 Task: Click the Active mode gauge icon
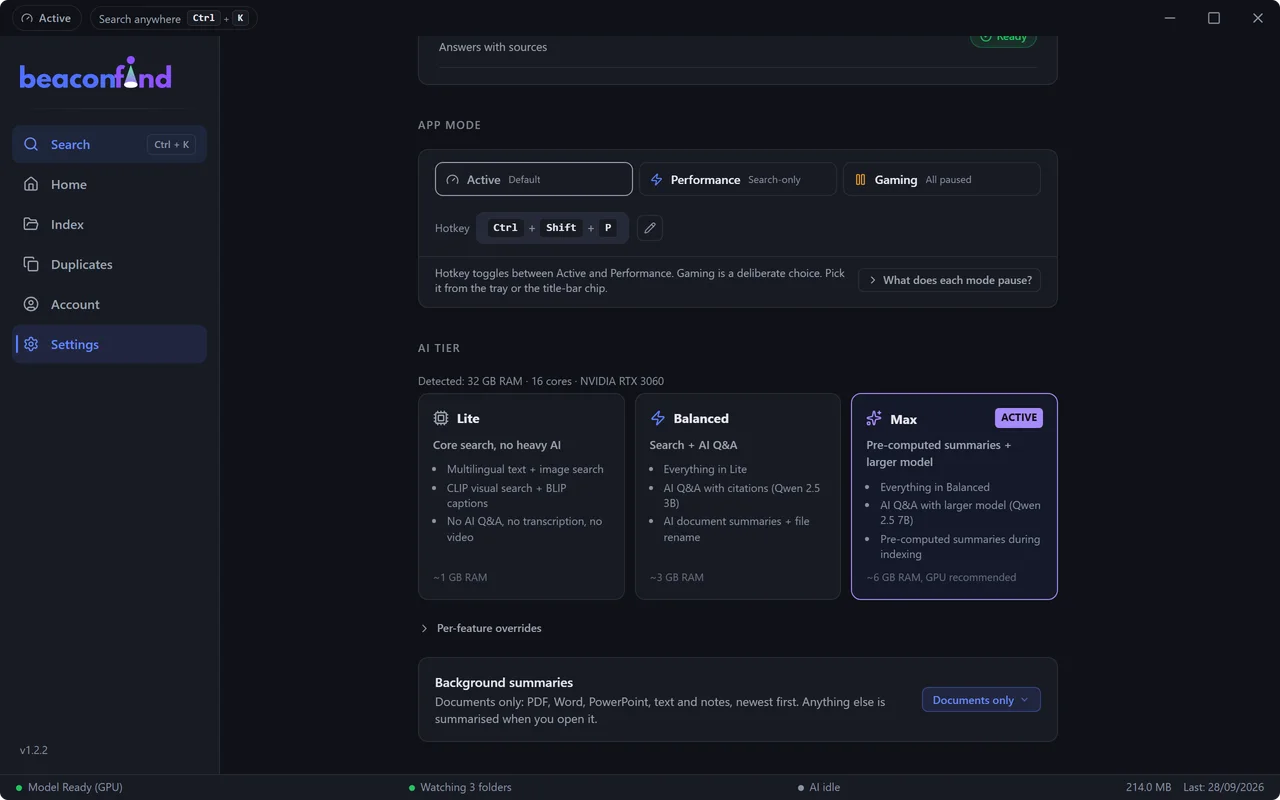click(453, 180)
